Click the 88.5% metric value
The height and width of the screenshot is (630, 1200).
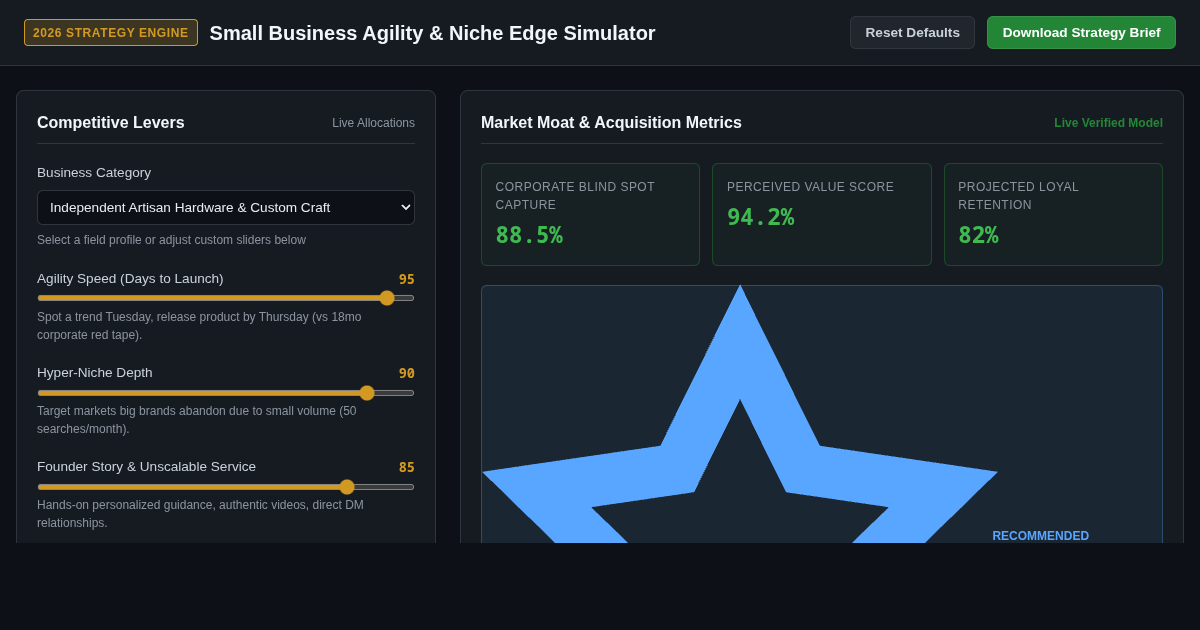tap(529, 235)
